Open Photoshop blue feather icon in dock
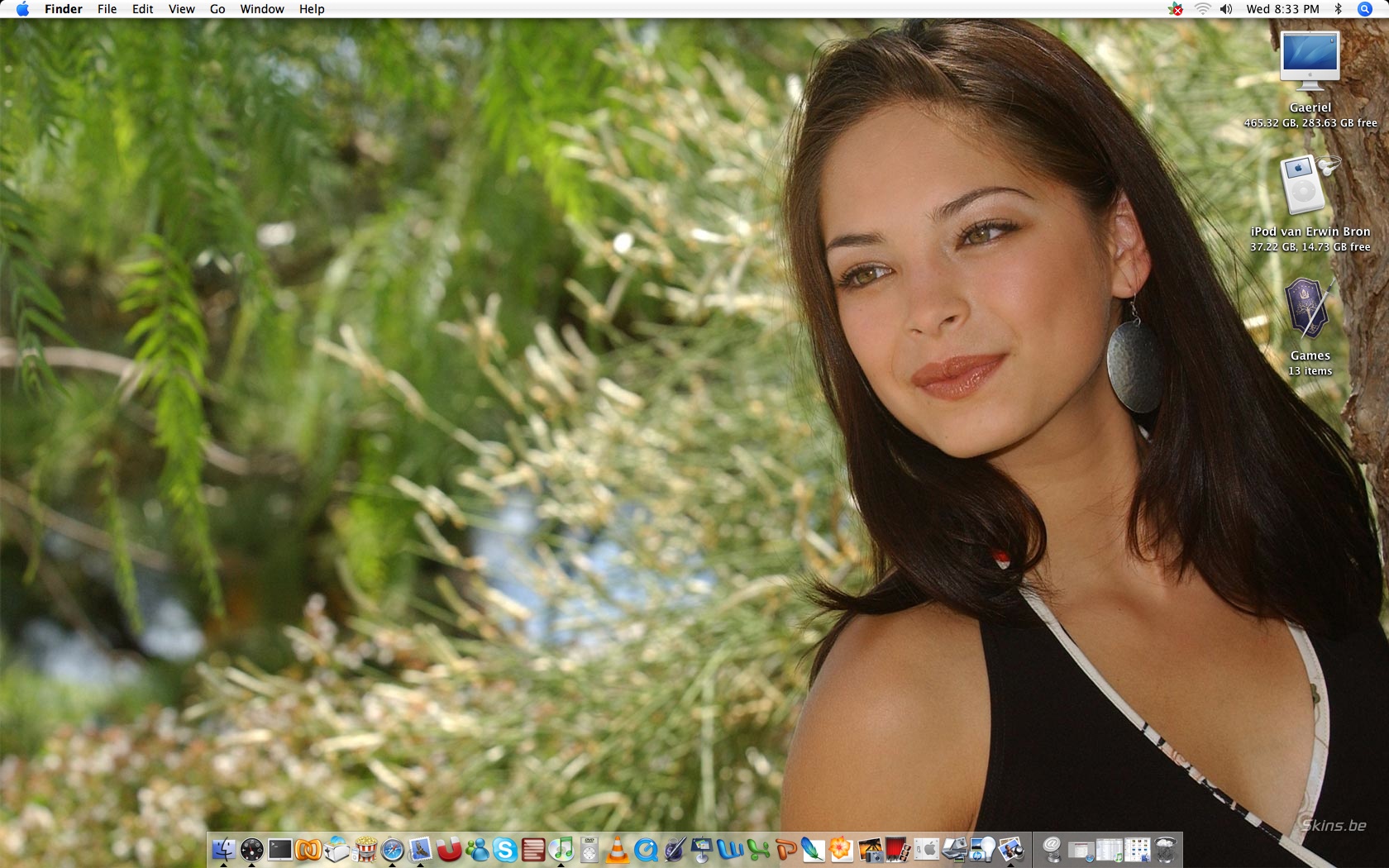 813,849
